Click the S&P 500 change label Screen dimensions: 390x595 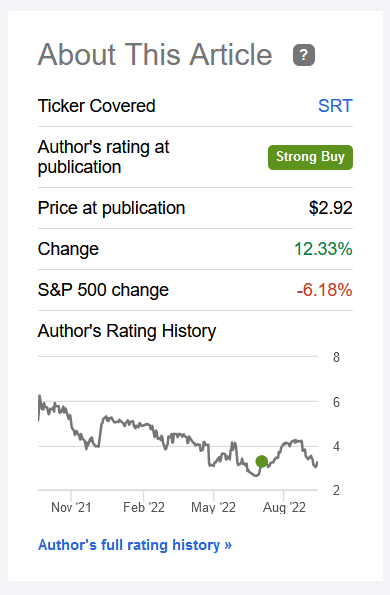[103, 290]
